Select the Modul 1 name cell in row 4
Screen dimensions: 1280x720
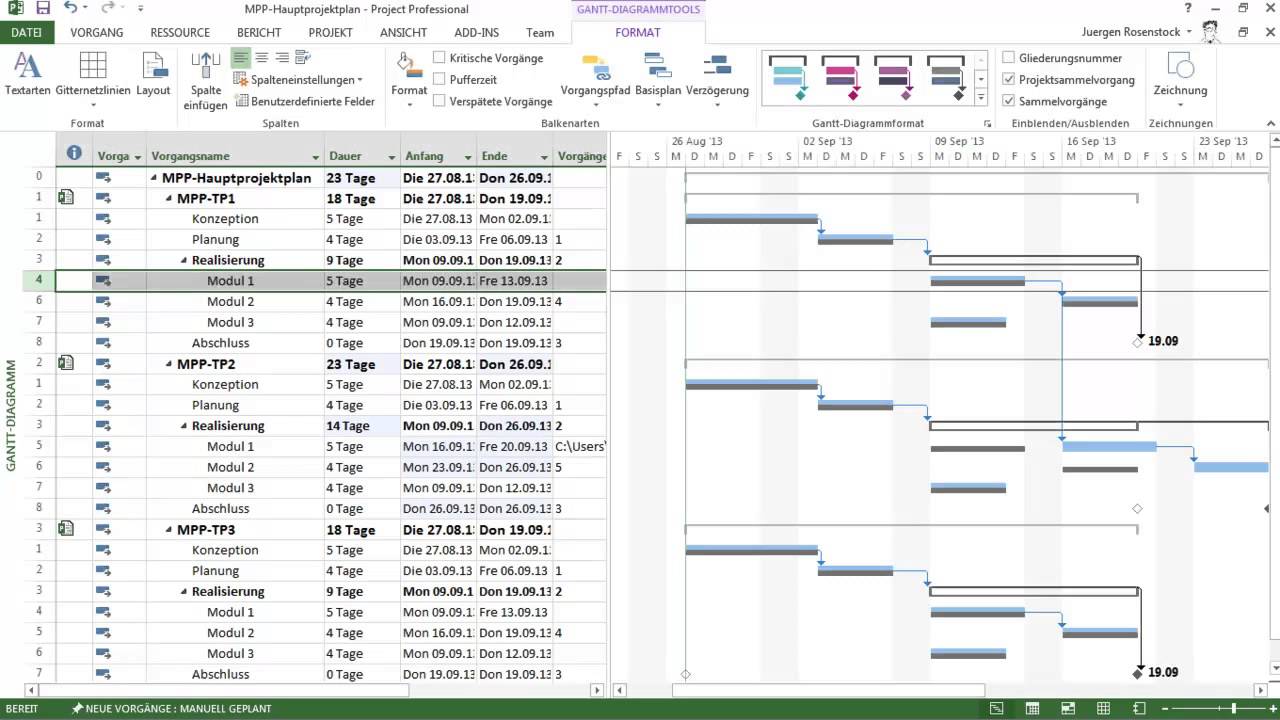(235, 281)
